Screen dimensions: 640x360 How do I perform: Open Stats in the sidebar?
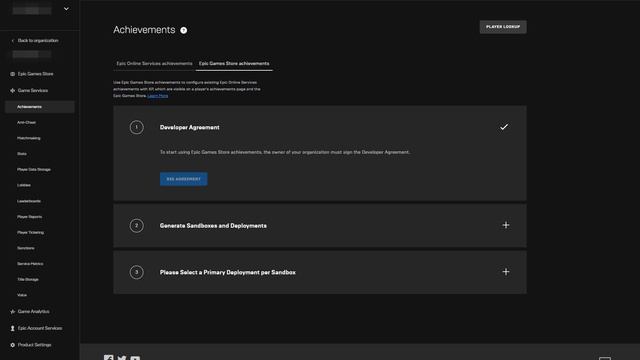pos(22,154)
